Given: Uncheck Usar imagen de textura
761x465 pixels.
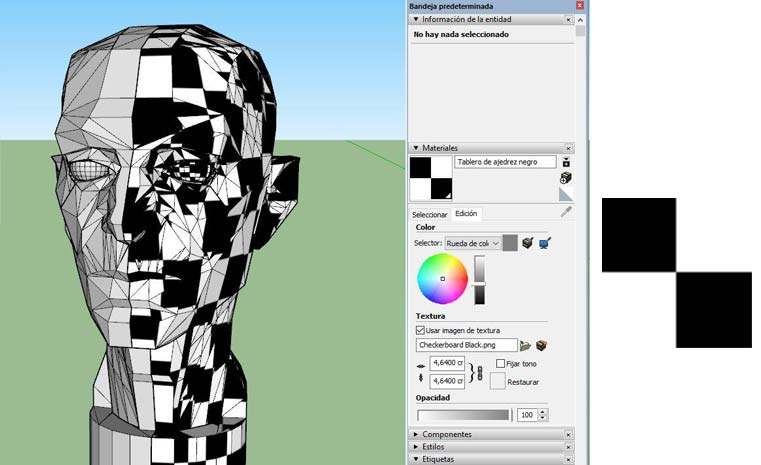Looking at the screenshot, I should pyautogui.click(x=420, y=330).
